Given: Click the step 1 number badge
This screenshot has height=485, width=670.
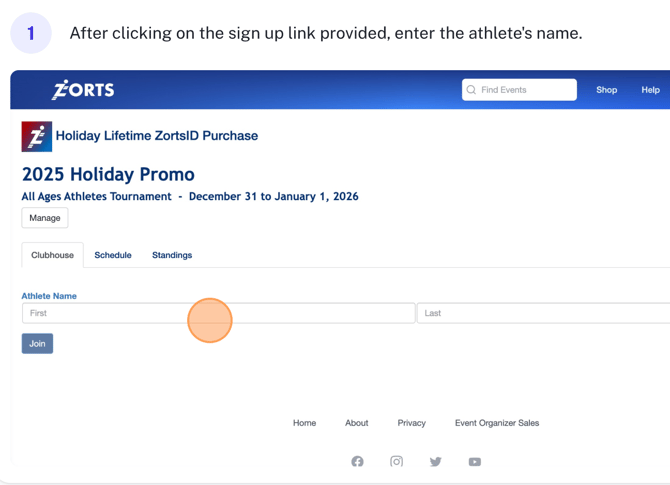Looking at the screenshot, I should click(x=31, y=34).
